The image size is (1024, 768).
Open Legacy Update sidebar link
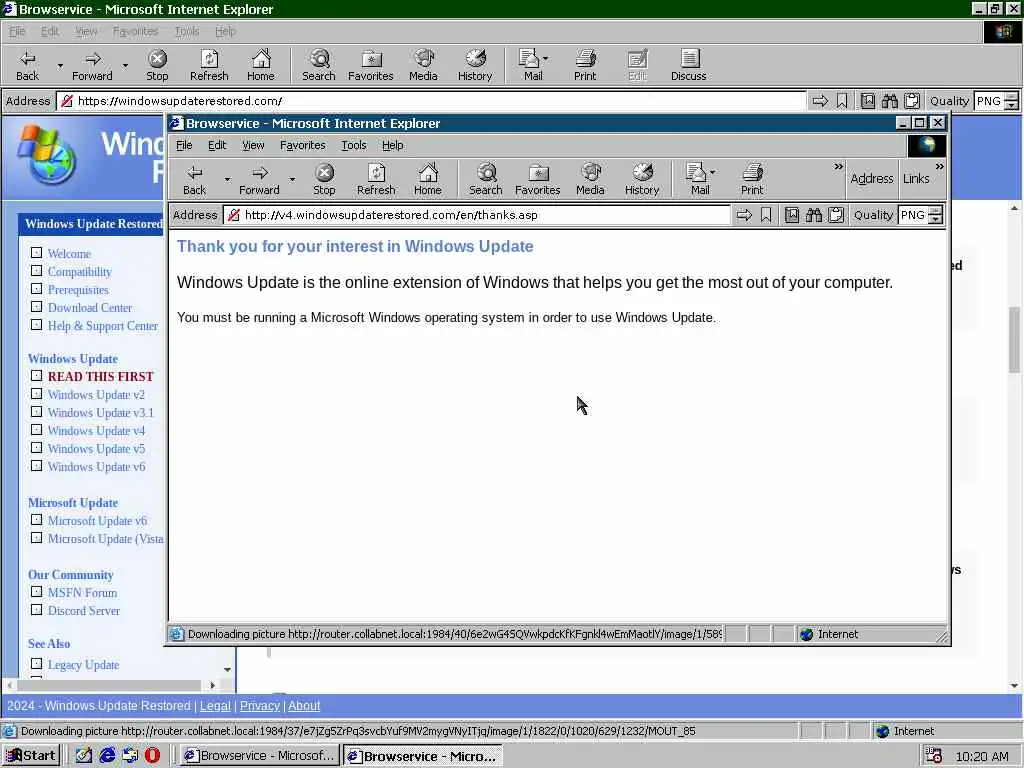(x=83, y=665)
